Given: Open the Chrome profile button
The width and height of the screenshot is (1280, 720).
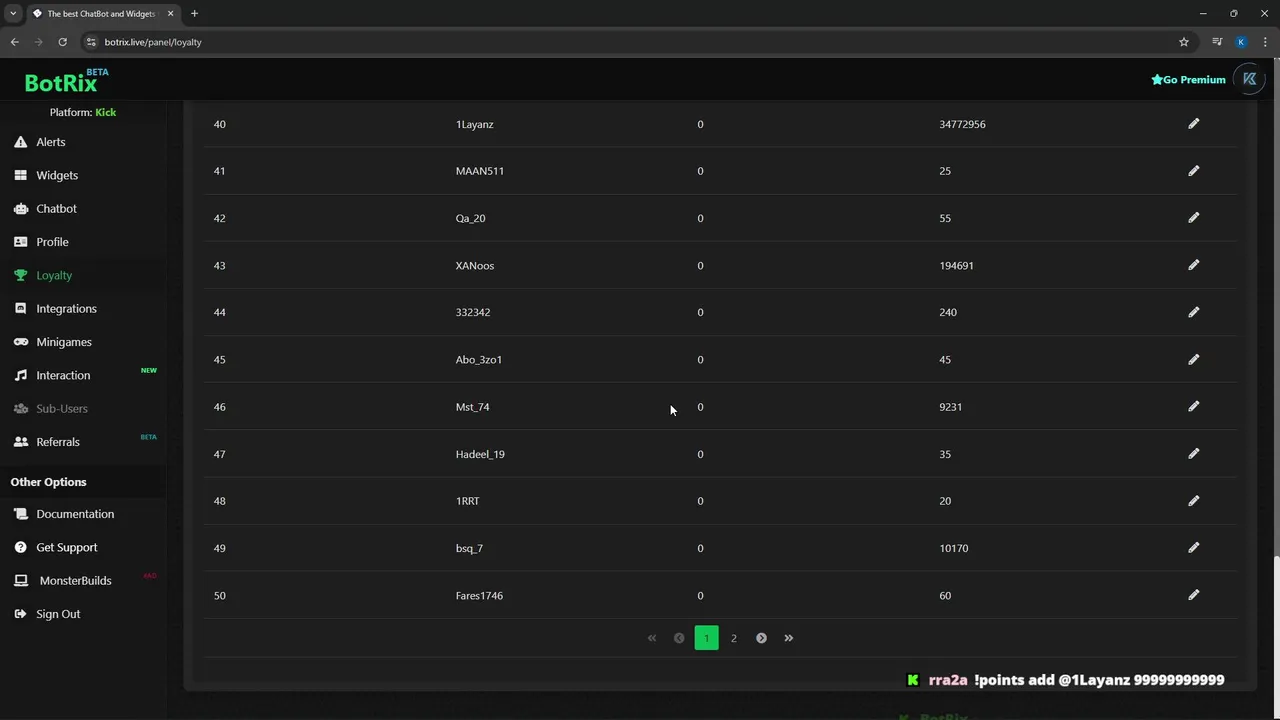Looking at the screenshot, I should point(1241,42).
